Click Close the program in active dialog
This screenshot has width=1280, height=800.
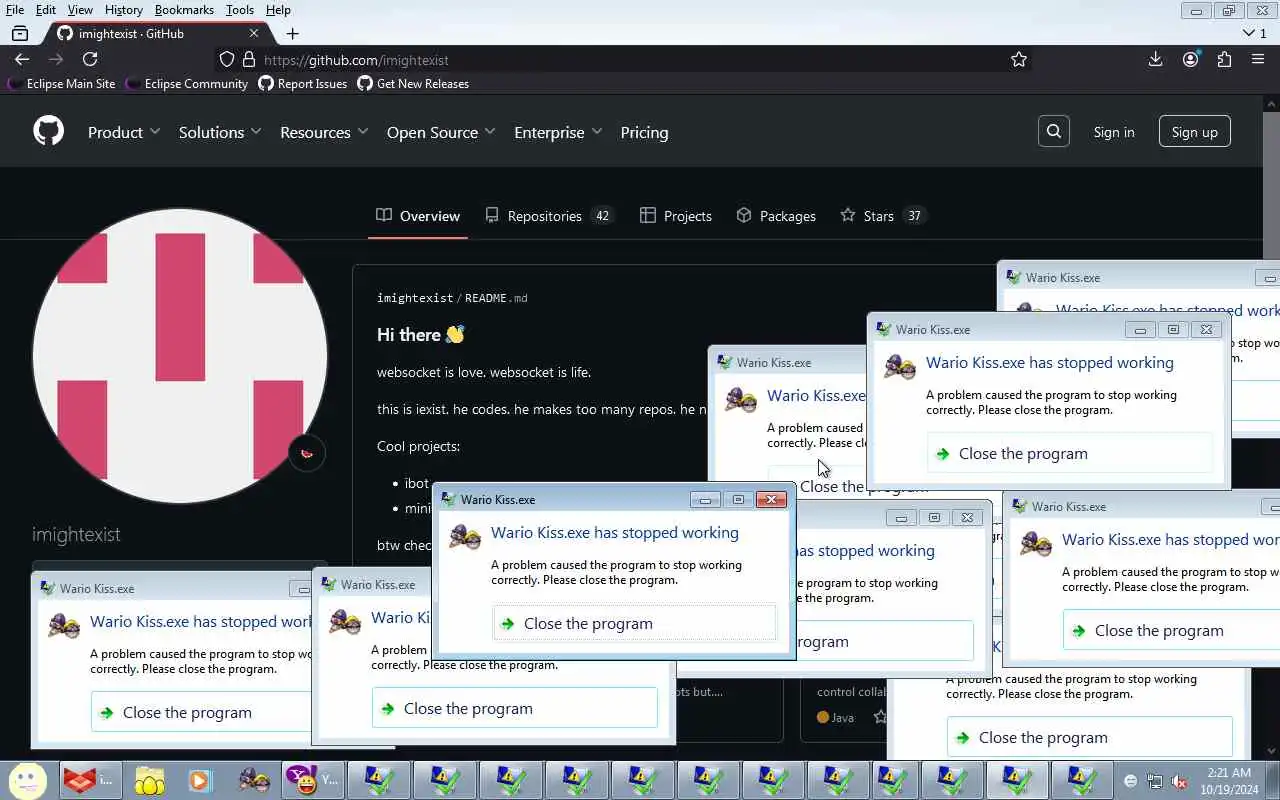click(x=634, y=623)
